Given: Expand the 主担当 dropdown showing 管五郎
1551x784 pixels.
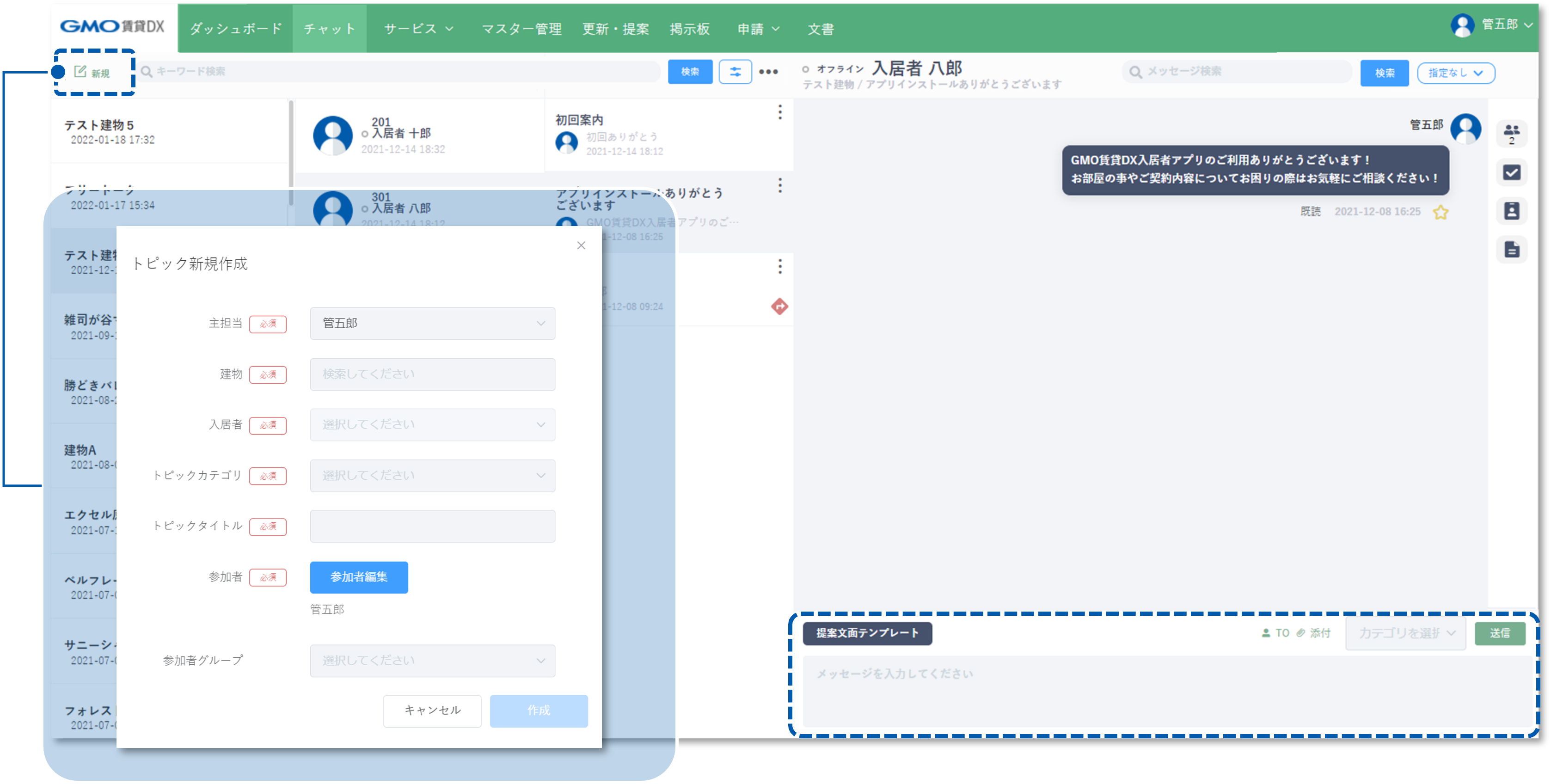Looking at the screenshot, I should pyautogui.click(x=432, y=324).
